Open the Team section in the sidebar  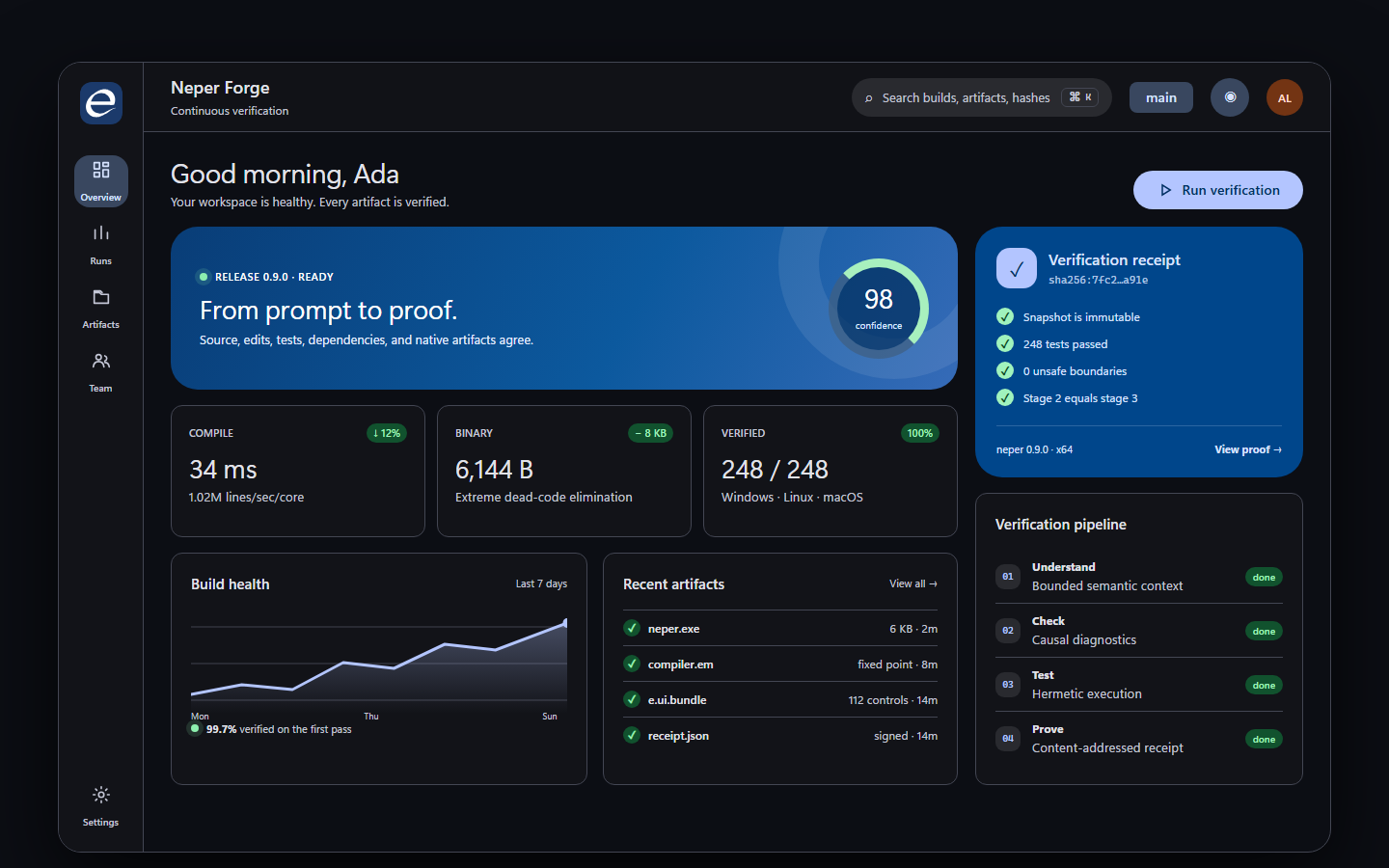click(x=101, y=372)
